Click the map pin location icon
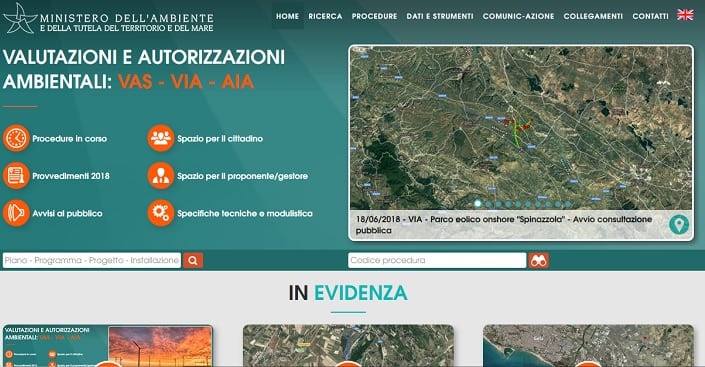The height and width of the screenshot is (367, 705). coord(679,224)
